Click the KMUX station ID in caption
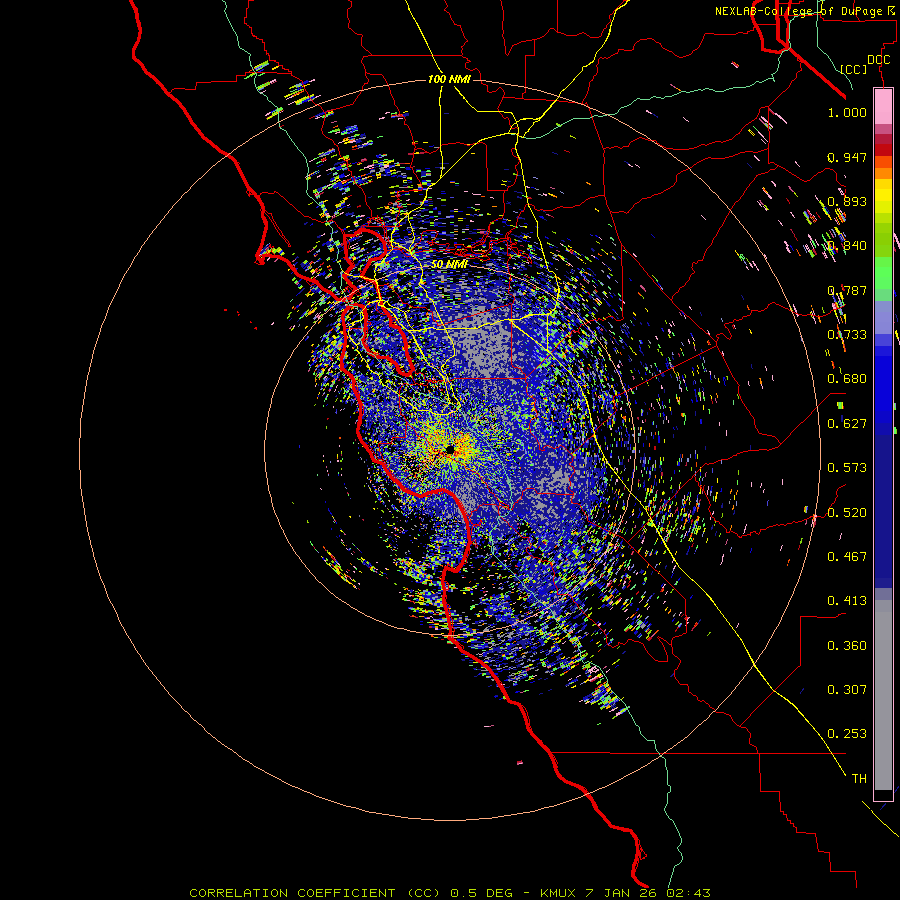This screenshot has width=900, height=900. [560, 893]
